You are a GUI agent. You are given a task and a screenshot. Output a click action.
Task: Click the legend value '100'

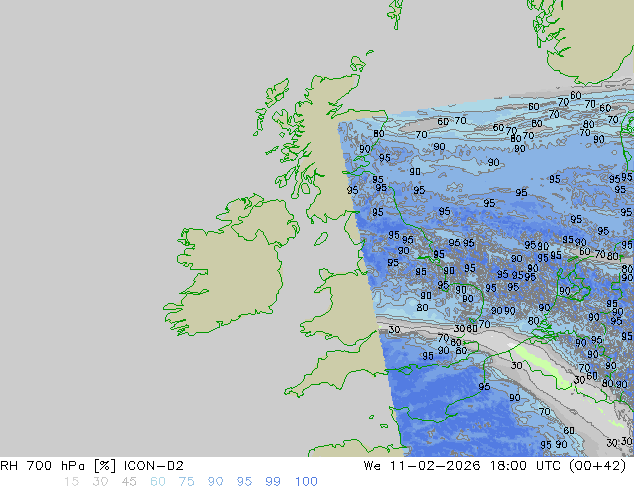(x=306, y=482)
